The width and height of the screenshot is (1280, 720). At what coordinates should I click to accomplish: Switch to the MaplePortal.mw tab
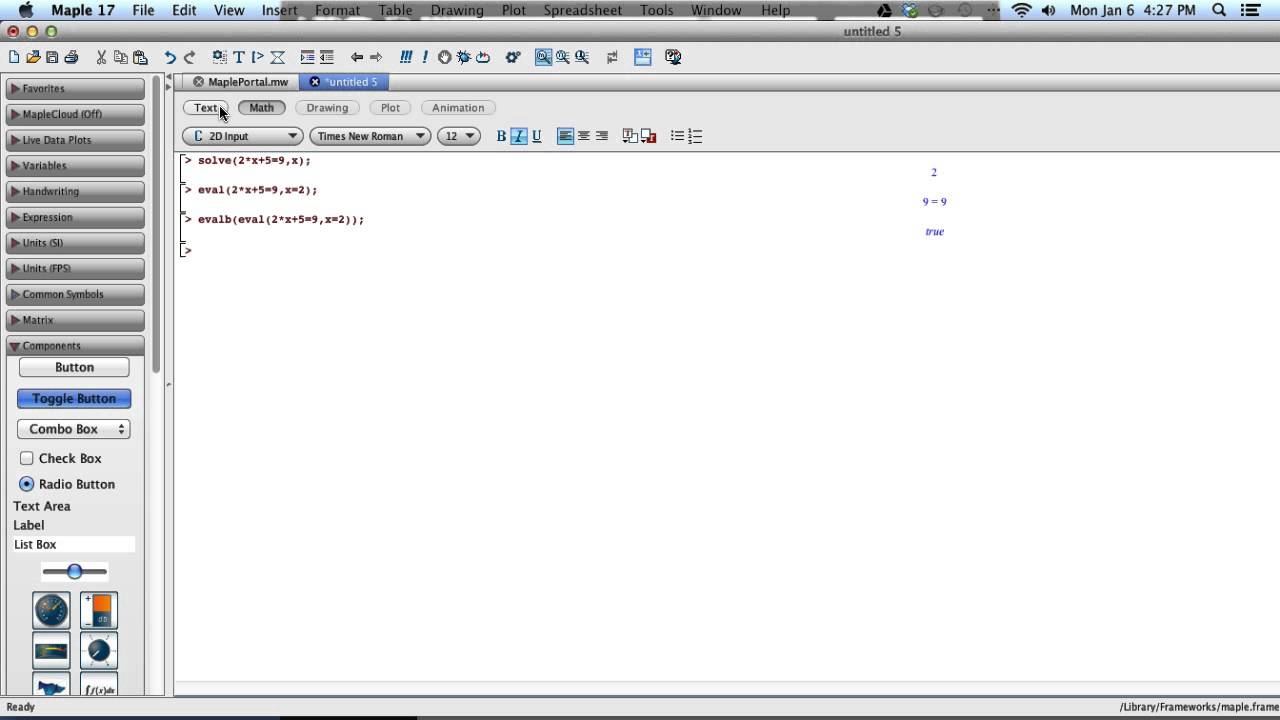tap(240, 82)
